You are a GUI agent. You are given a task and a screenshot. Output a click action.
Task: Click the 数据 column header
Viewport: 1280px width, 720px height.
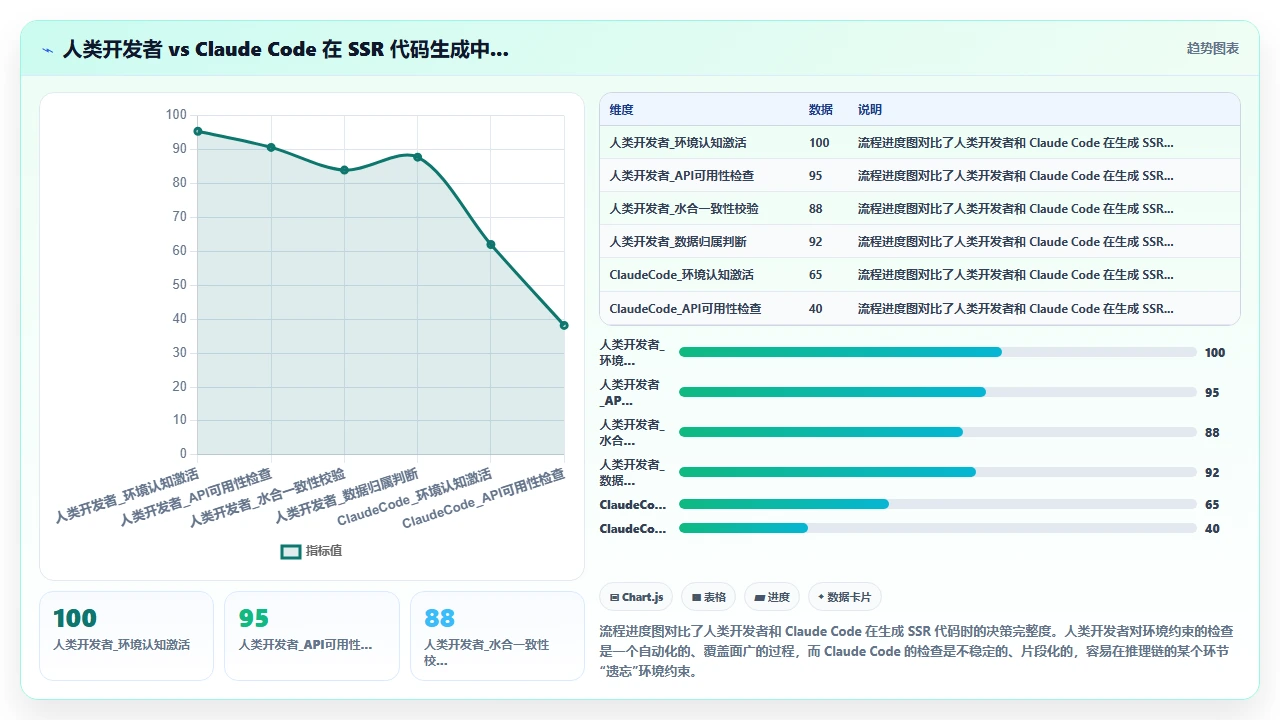(x=820, y=110)
